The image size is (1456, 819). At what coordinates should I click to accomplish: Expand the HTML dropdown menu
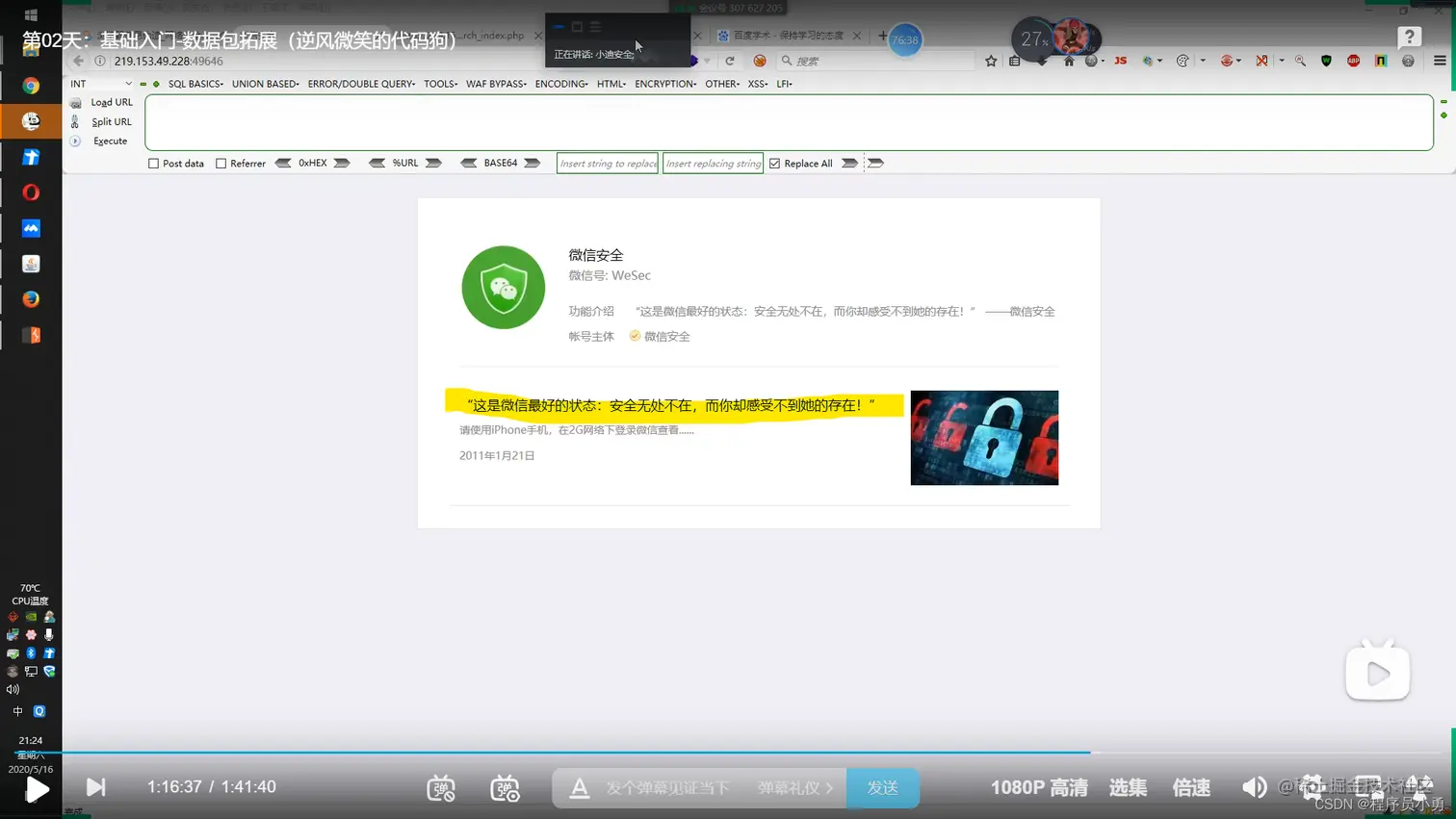pos(611,84)
